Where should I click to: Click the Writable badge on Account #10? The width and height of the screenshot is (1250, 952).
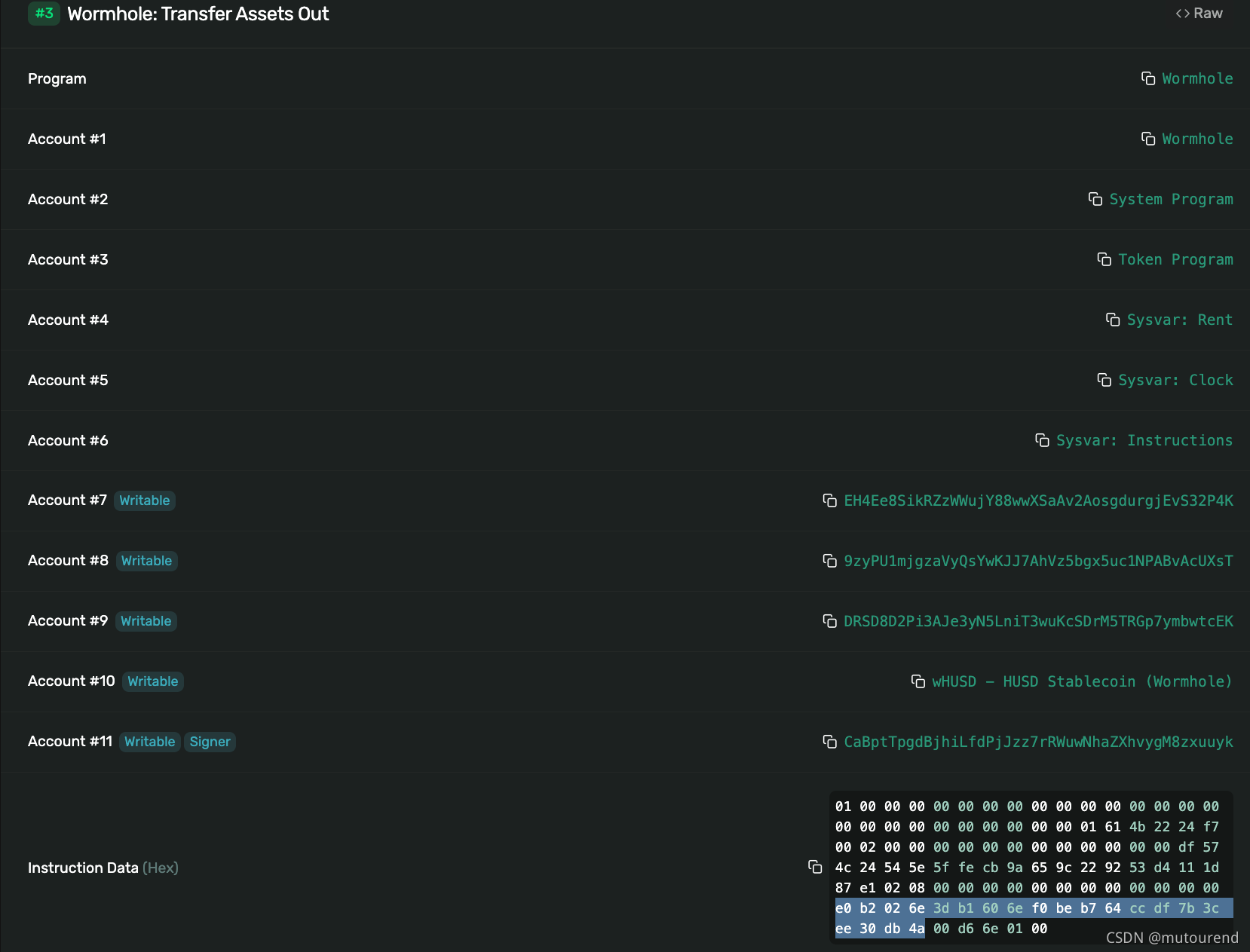(153, 681)
